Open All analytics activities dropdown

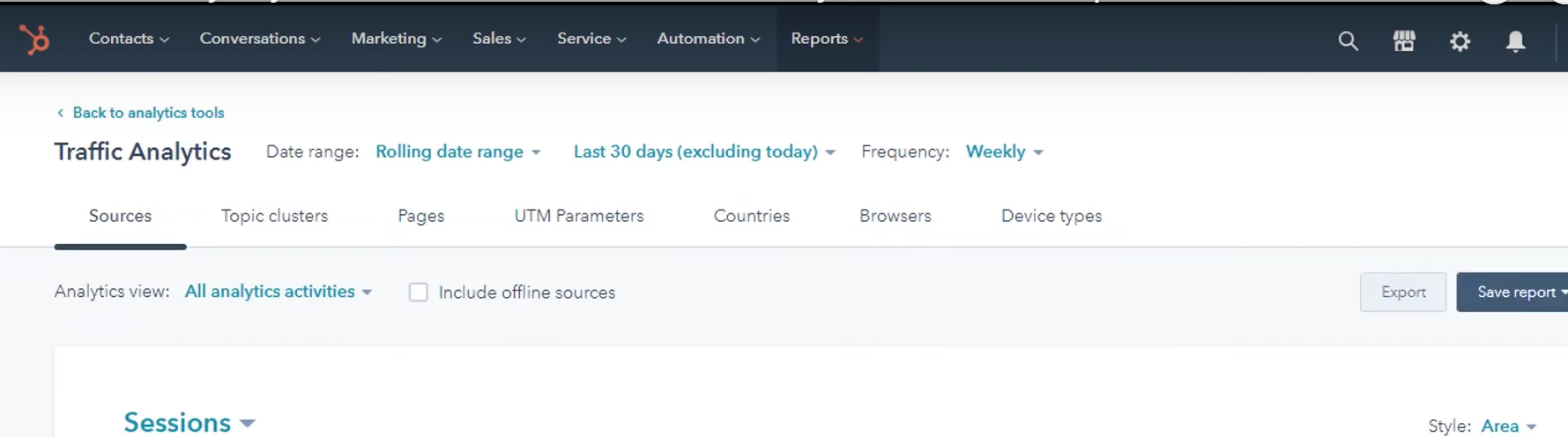(x=279, y=292)
